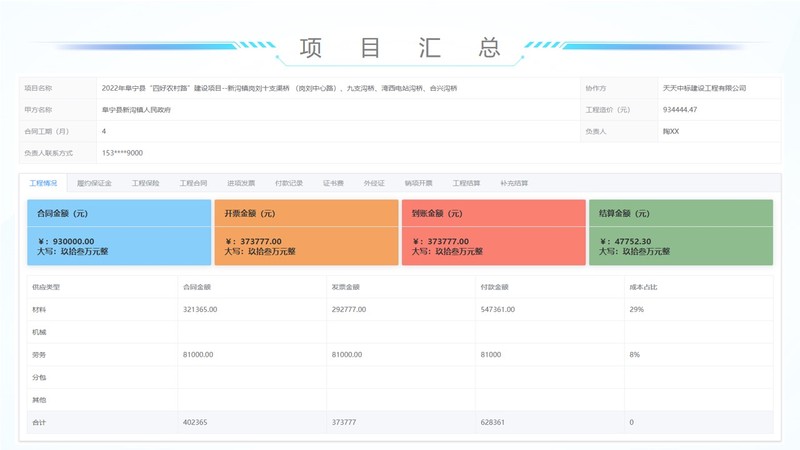Click the total payment amount 628361

tap(492, 422)
